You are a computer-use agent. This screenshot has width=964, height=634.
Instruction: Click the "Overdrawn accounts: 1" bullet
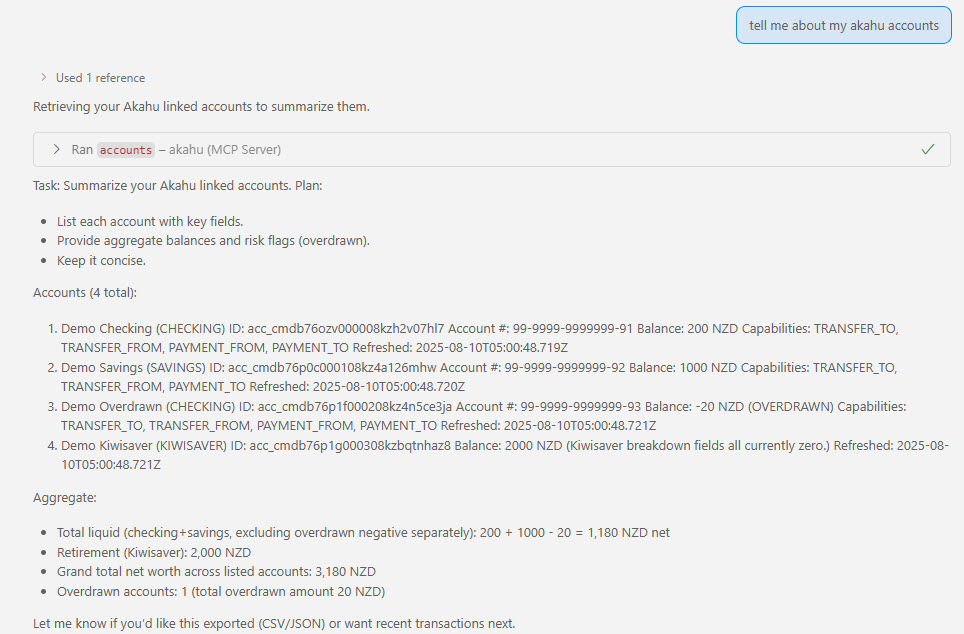[221, 592]
